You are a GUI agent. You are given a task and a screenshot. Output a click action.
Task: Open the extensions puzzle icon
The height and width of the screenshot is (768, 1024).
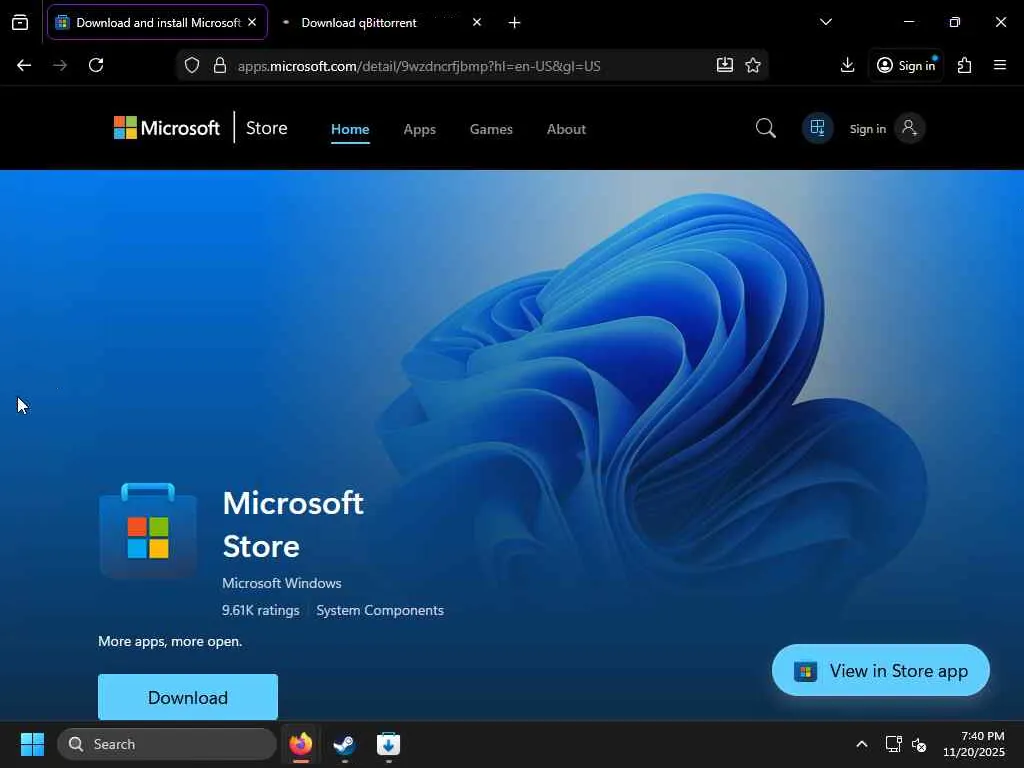(965, 65)
